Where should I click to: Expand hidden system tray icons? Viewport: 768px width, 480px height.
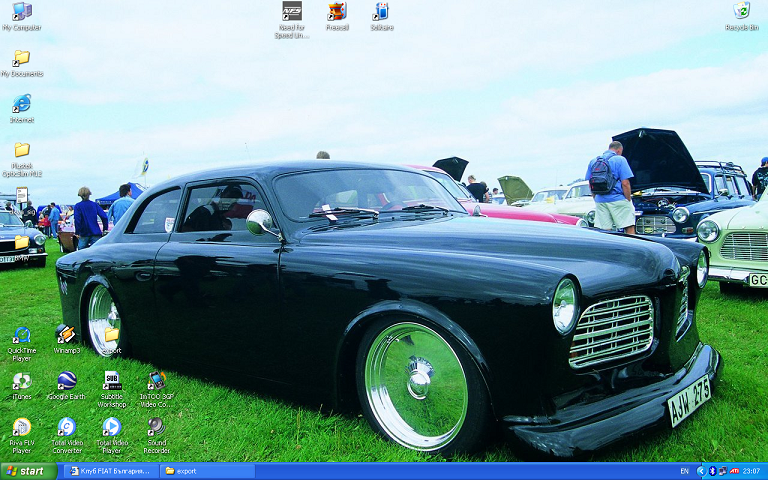pos(700,471)
